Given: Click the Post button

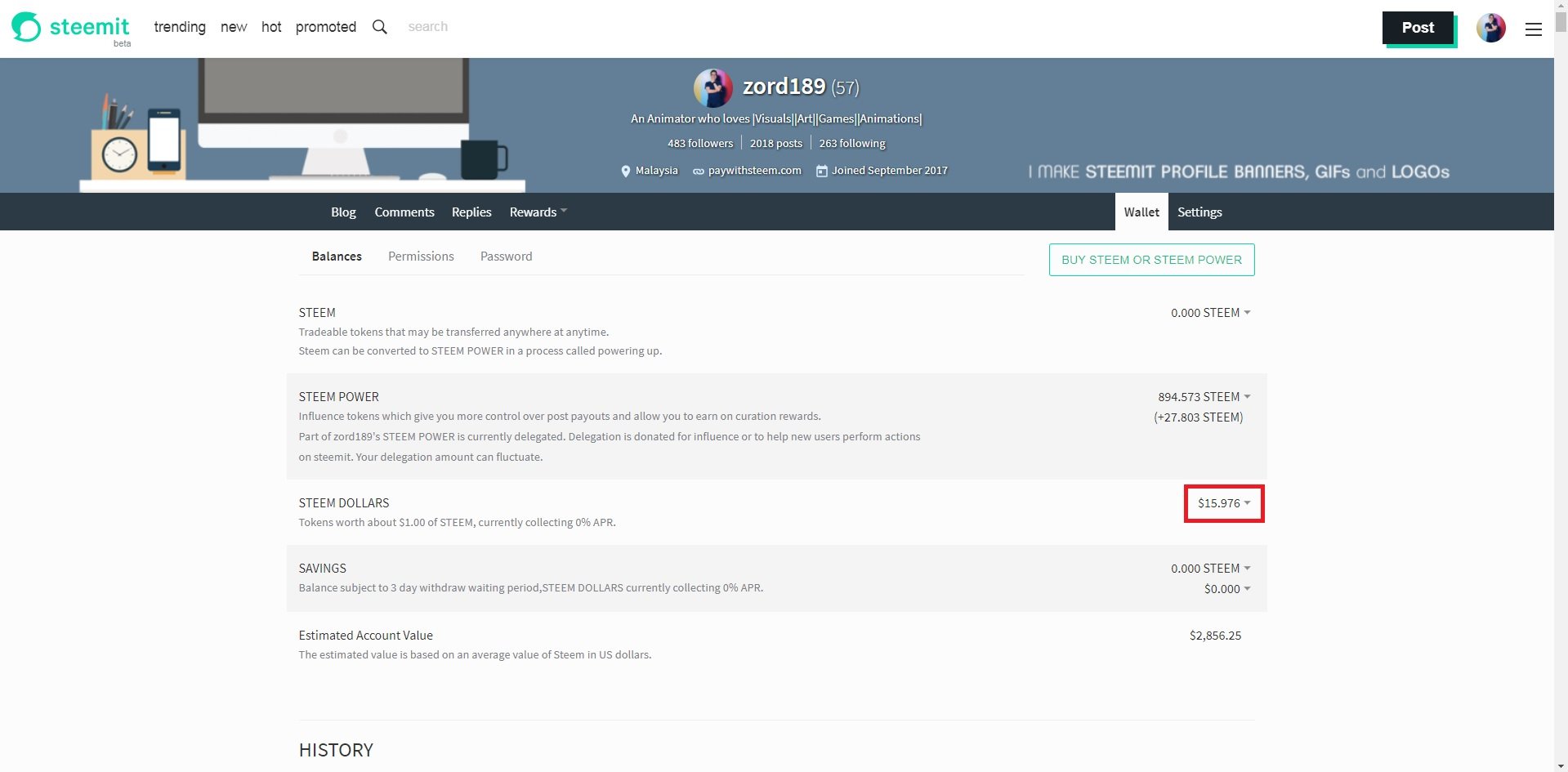Looking at the screenshot, I should (x=1418, y=28).
